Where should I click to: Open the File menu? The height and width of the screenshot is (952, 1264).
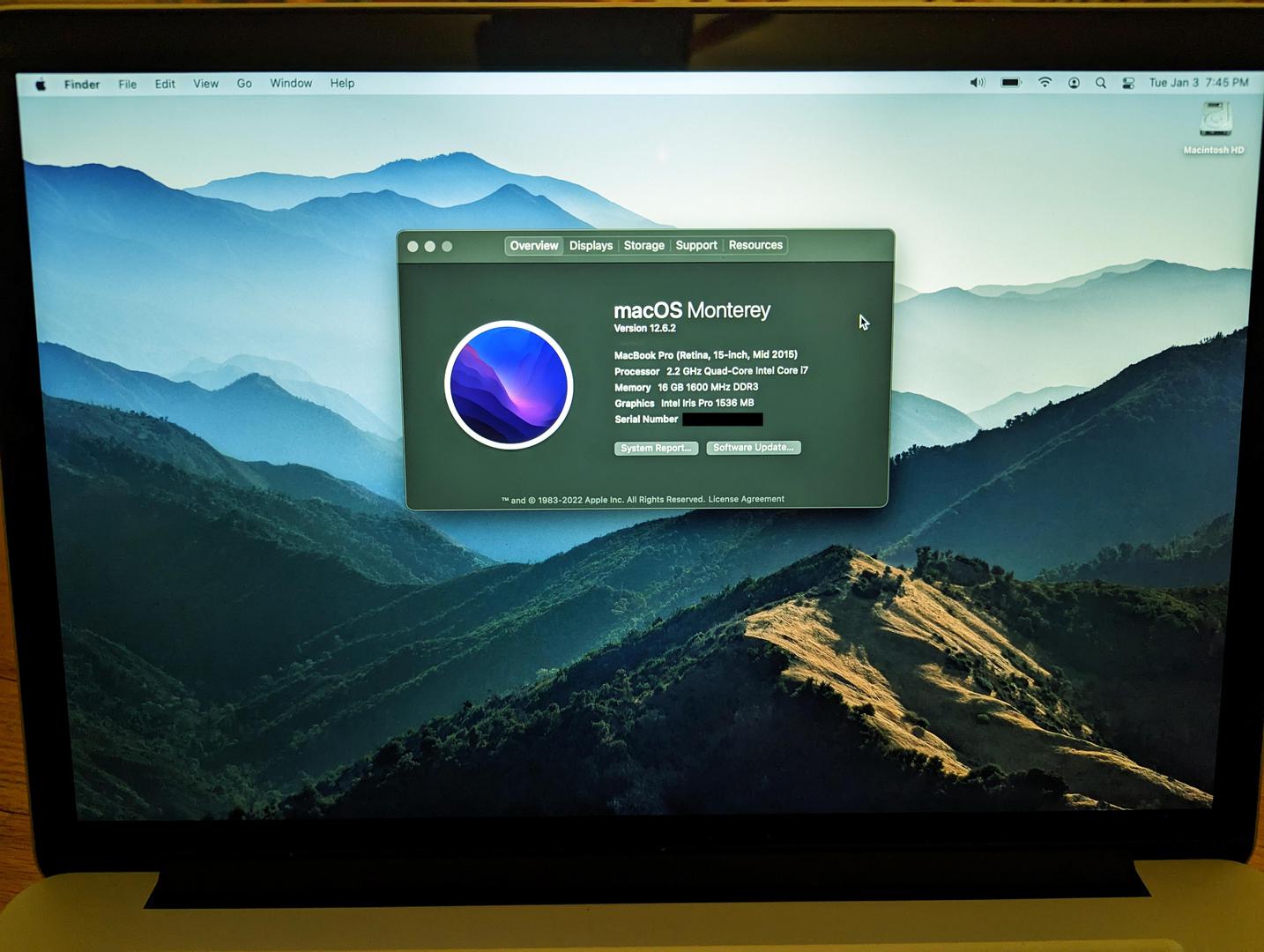(128, 85)
